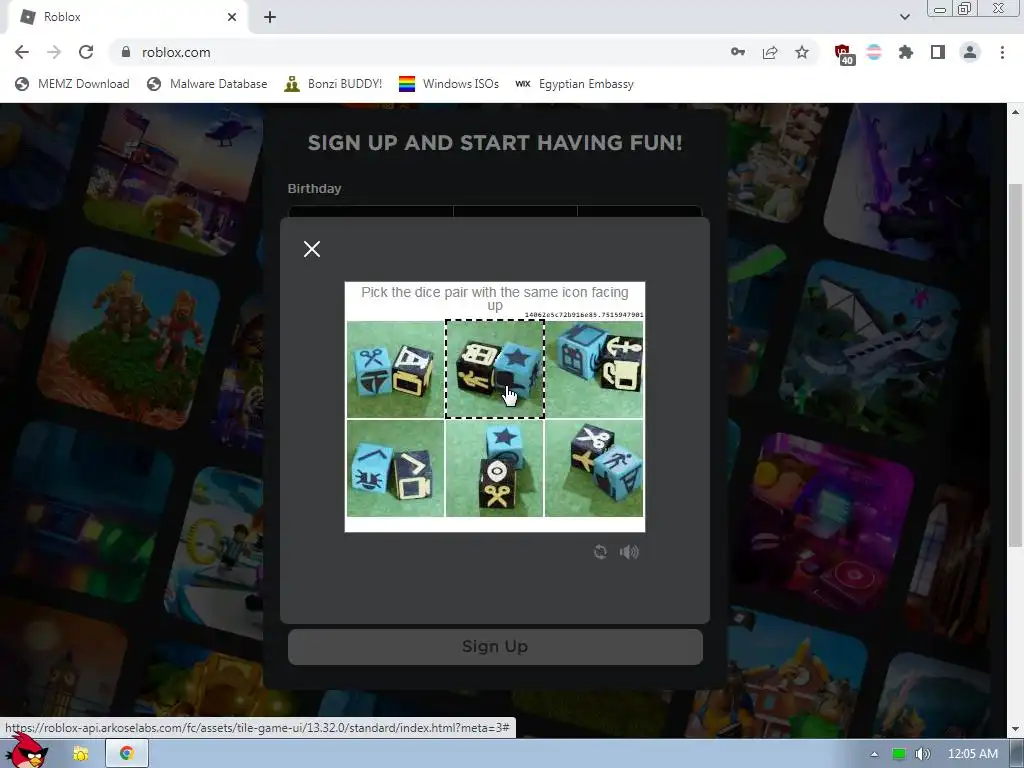Select the black scissors and blue runner dice tile
1024x768 pixels.
coord(594,468)
